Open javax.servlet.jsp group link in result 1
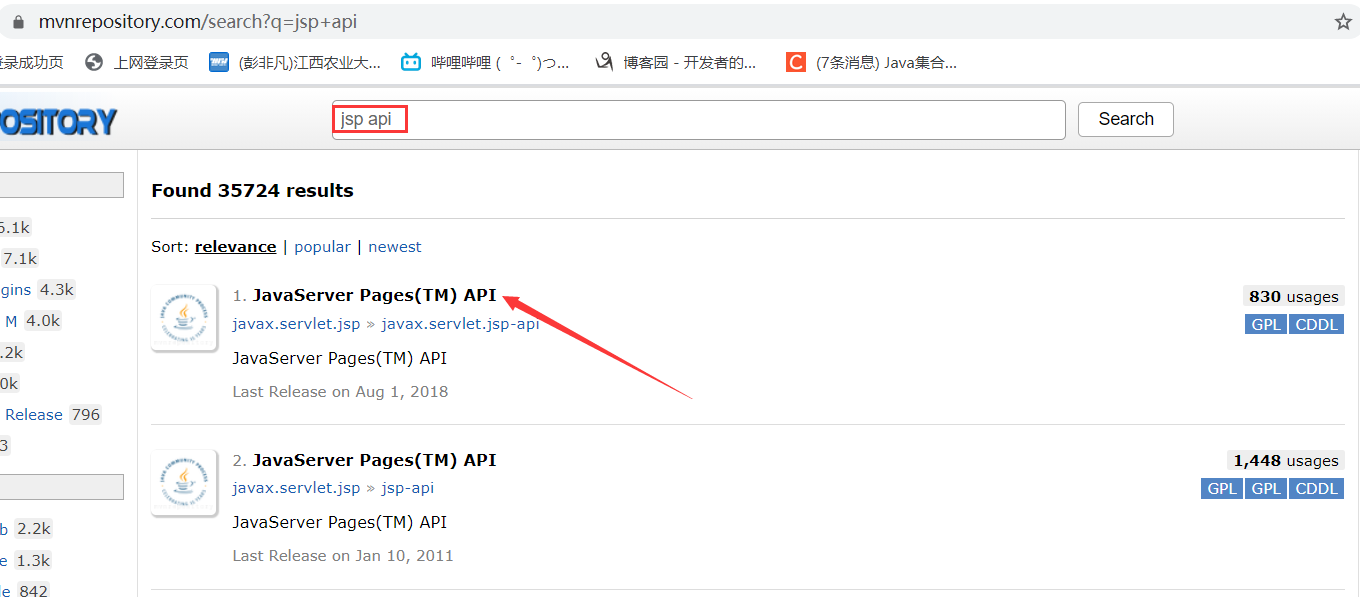This screenshot has width=1360, height=597. pyautogui.click(x=296, y=324)
